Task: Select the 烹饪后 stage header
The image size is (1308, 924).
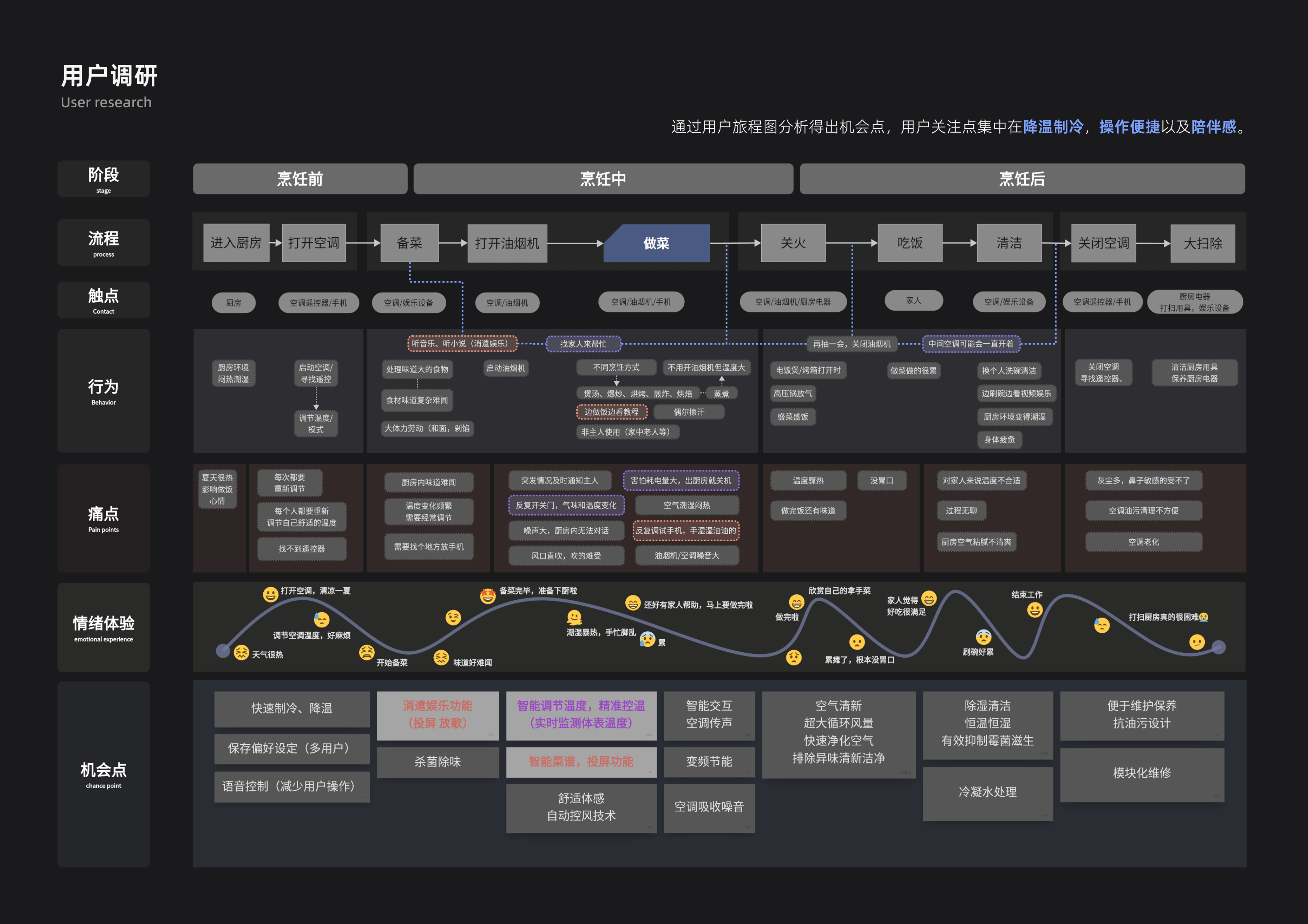Action: coord(1022,179)
